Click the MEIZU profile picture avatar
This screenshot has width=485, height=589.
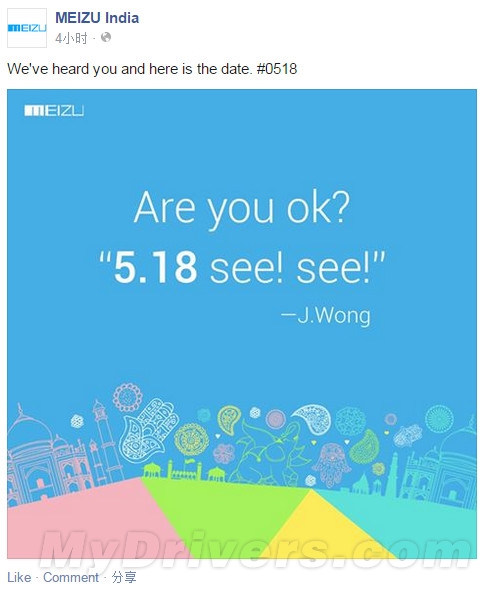tap(27, 28)
